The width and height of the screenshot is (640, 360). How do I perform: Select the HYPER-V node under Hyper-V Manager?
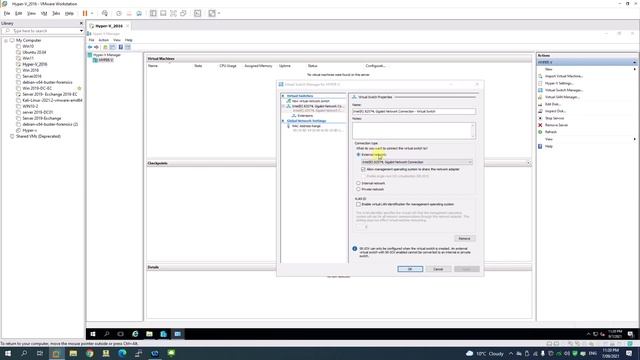point(105,60)
